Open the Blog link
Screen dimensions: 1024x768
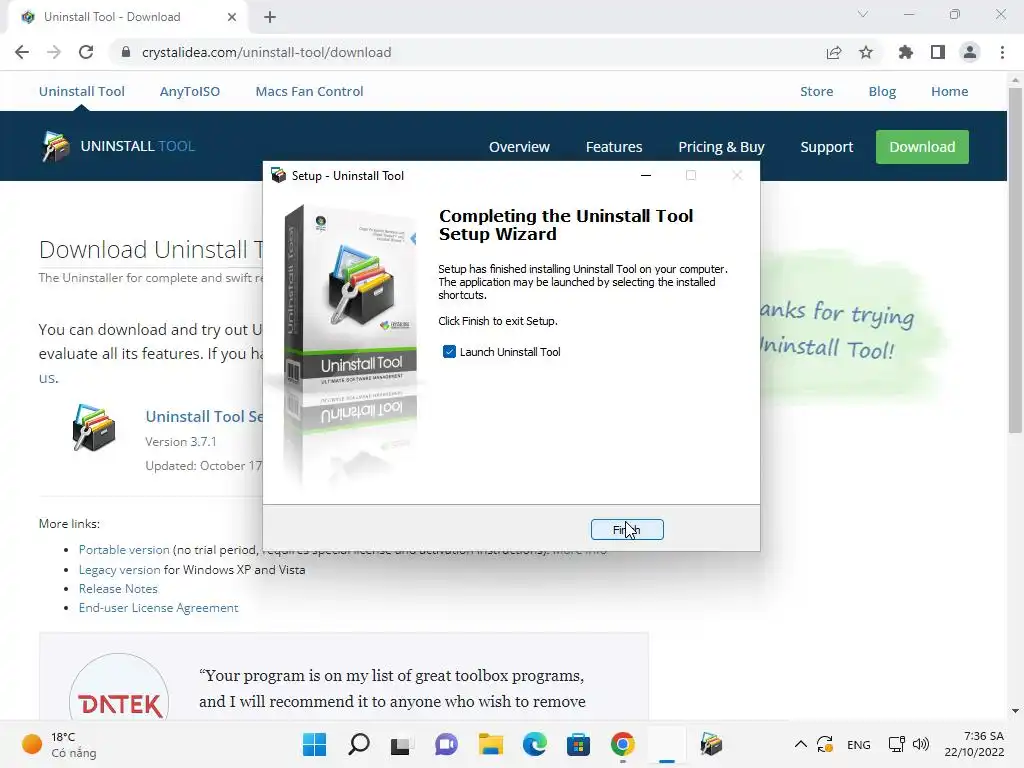click(882, 91)
